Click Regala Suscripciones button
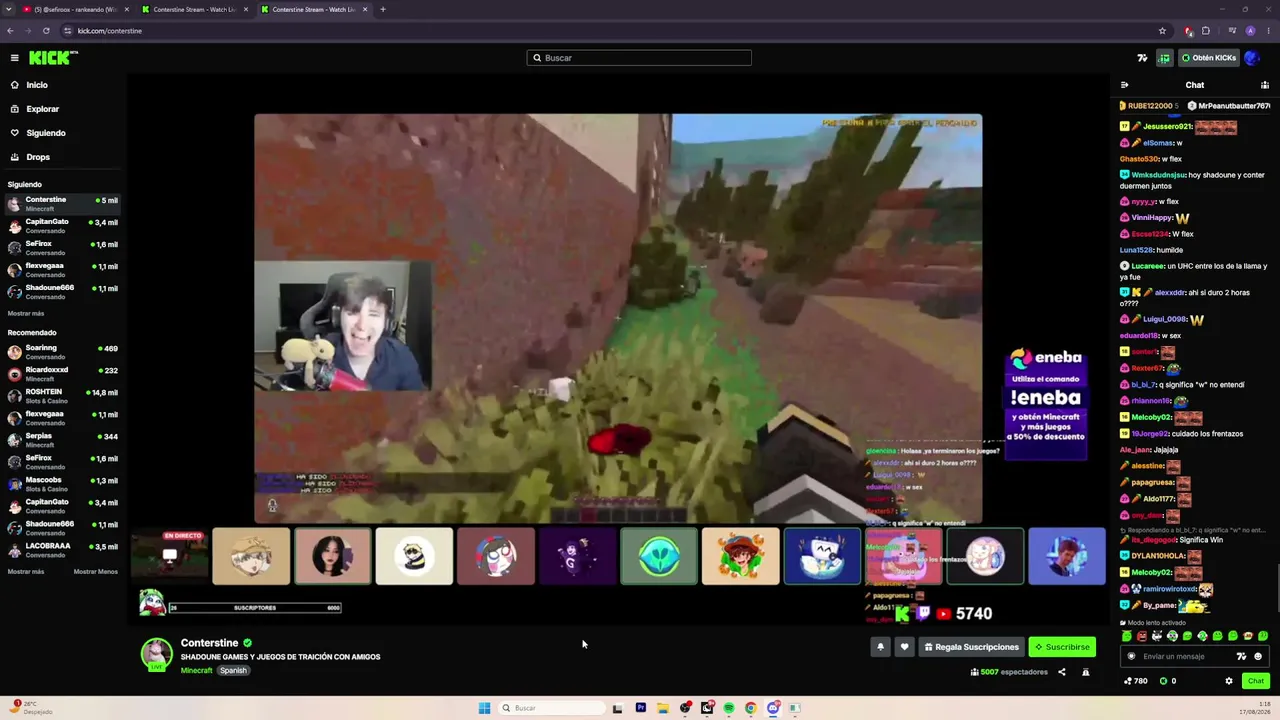 [971, 647]
